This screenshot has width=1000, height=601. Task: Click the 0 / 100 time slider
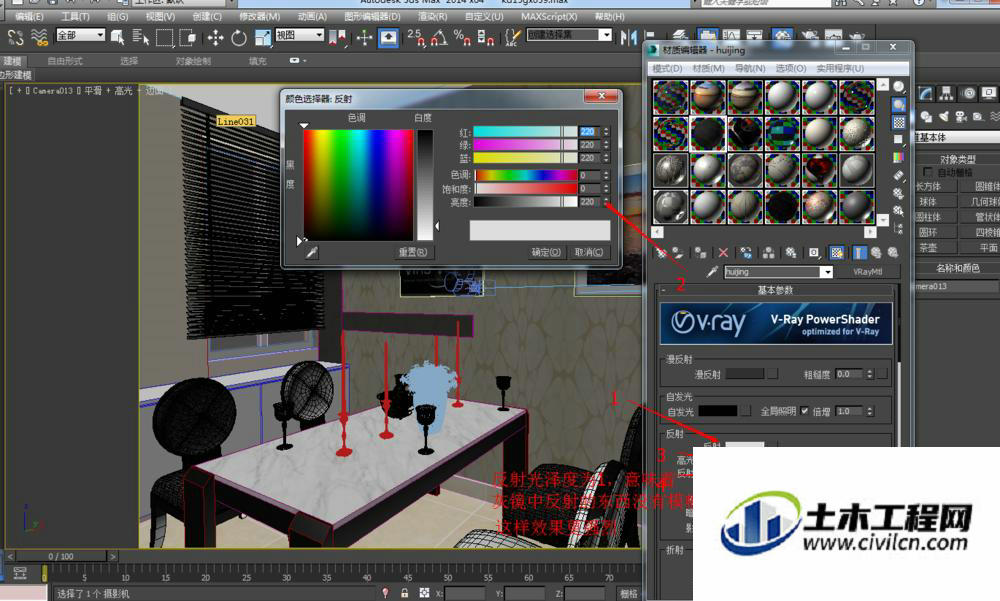tap(61, 556)
